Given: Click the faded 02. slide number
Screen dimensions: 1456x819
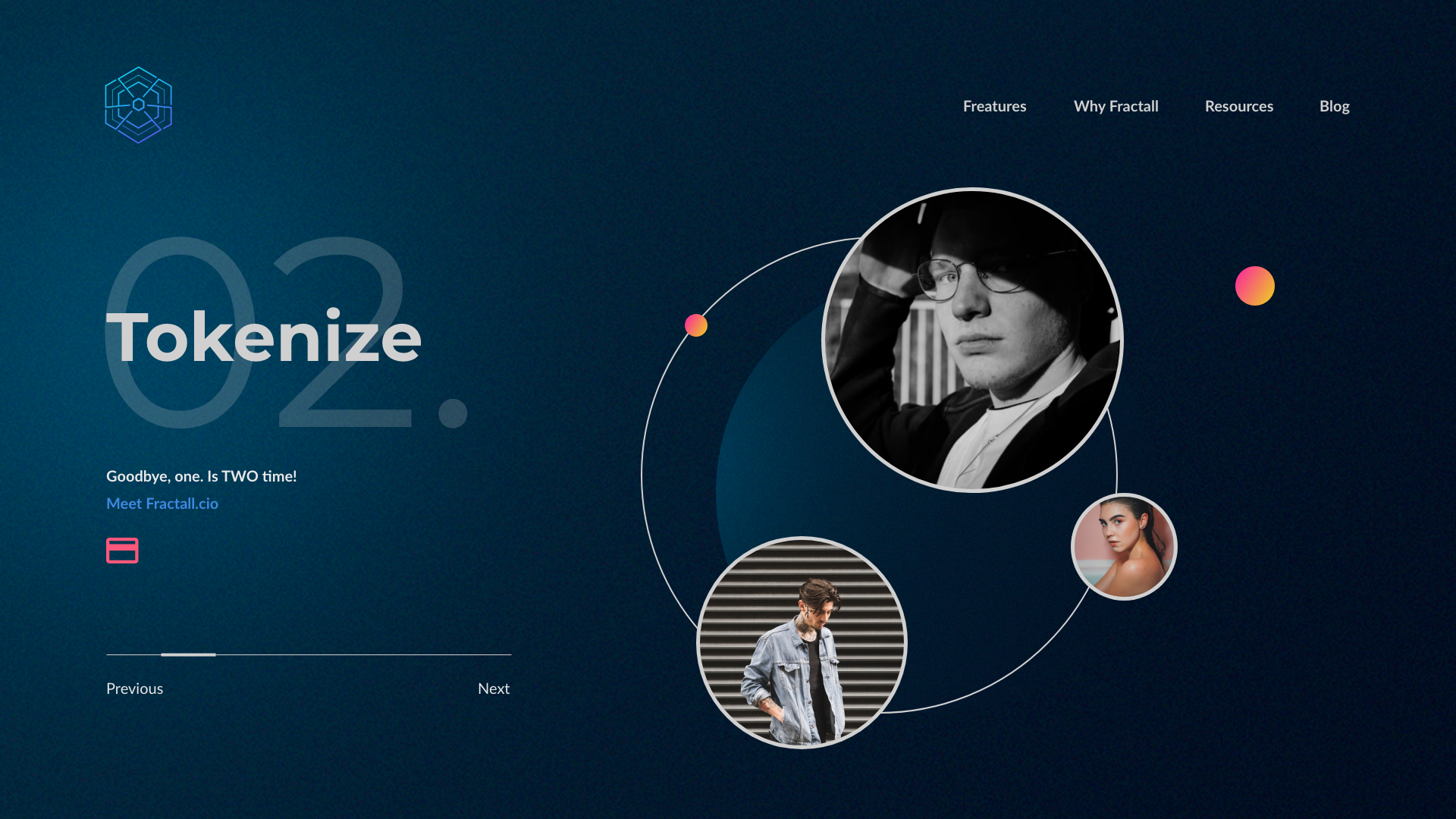Looking at the screenshot, I should (287, 332).
